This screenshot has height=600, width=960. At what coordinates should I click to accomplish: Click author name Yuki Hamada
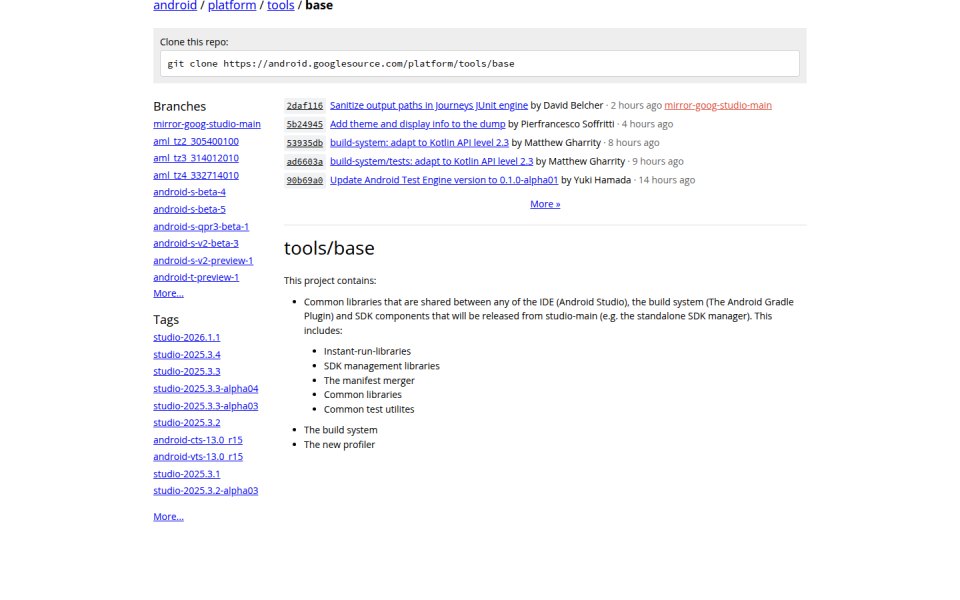point(602,180)
